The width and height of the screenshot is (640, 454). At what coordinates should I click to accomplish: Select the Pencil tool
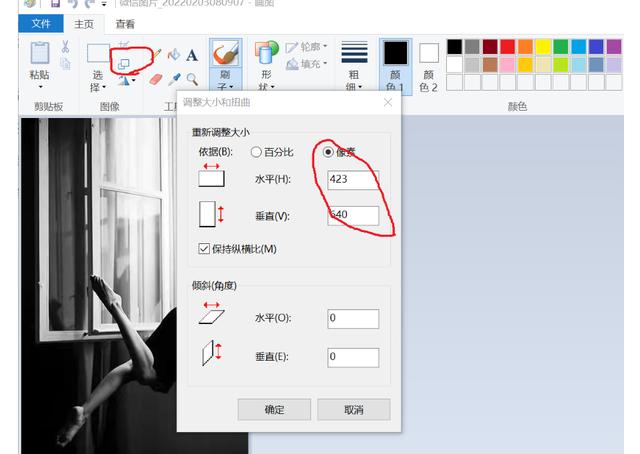click(156, 55)
